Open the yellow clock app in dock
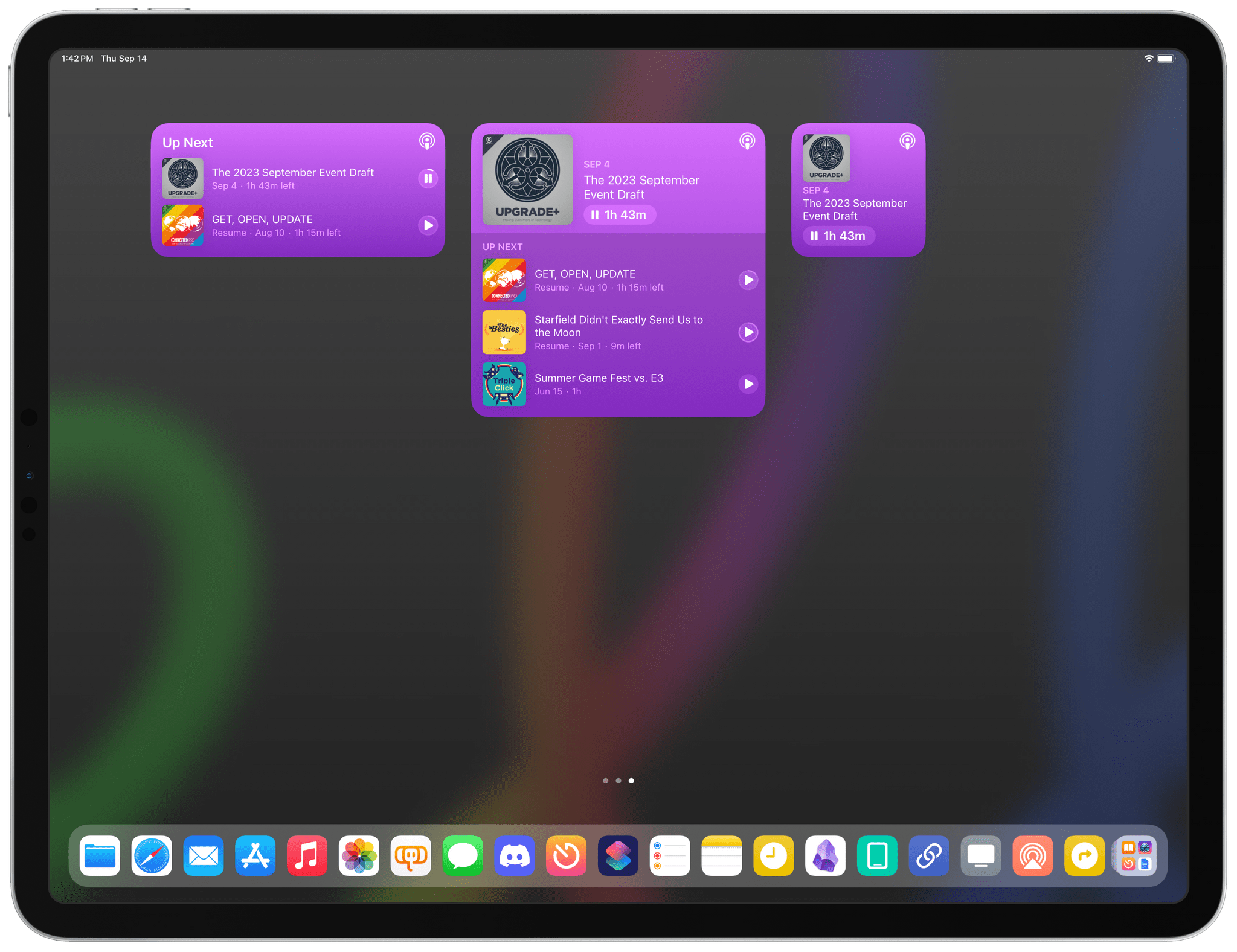The image size is (1237, 952). [774, 855]
